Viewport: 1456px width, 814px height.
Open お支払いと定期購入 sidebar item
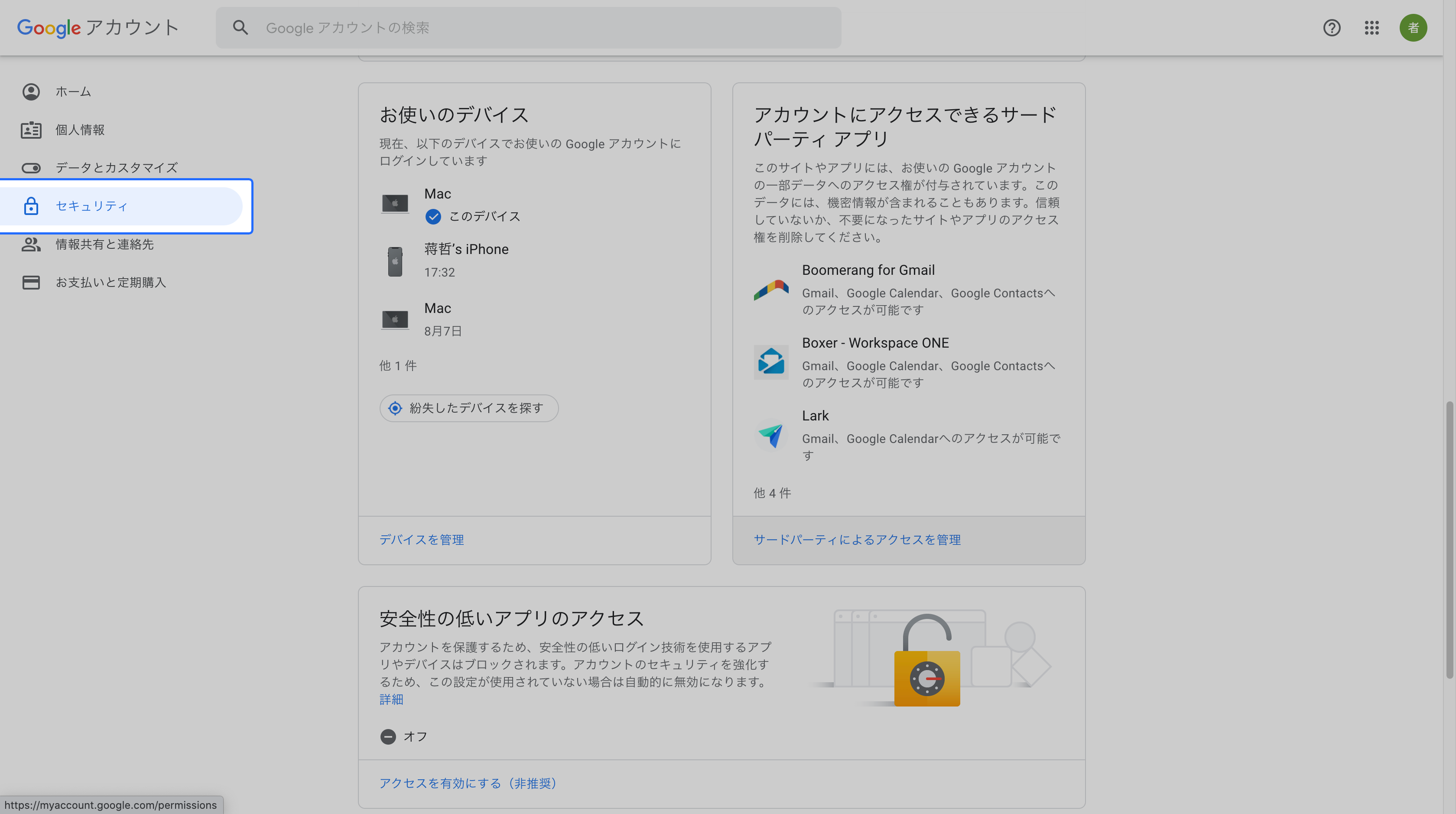pyautogui.click(x=111, y=282)
